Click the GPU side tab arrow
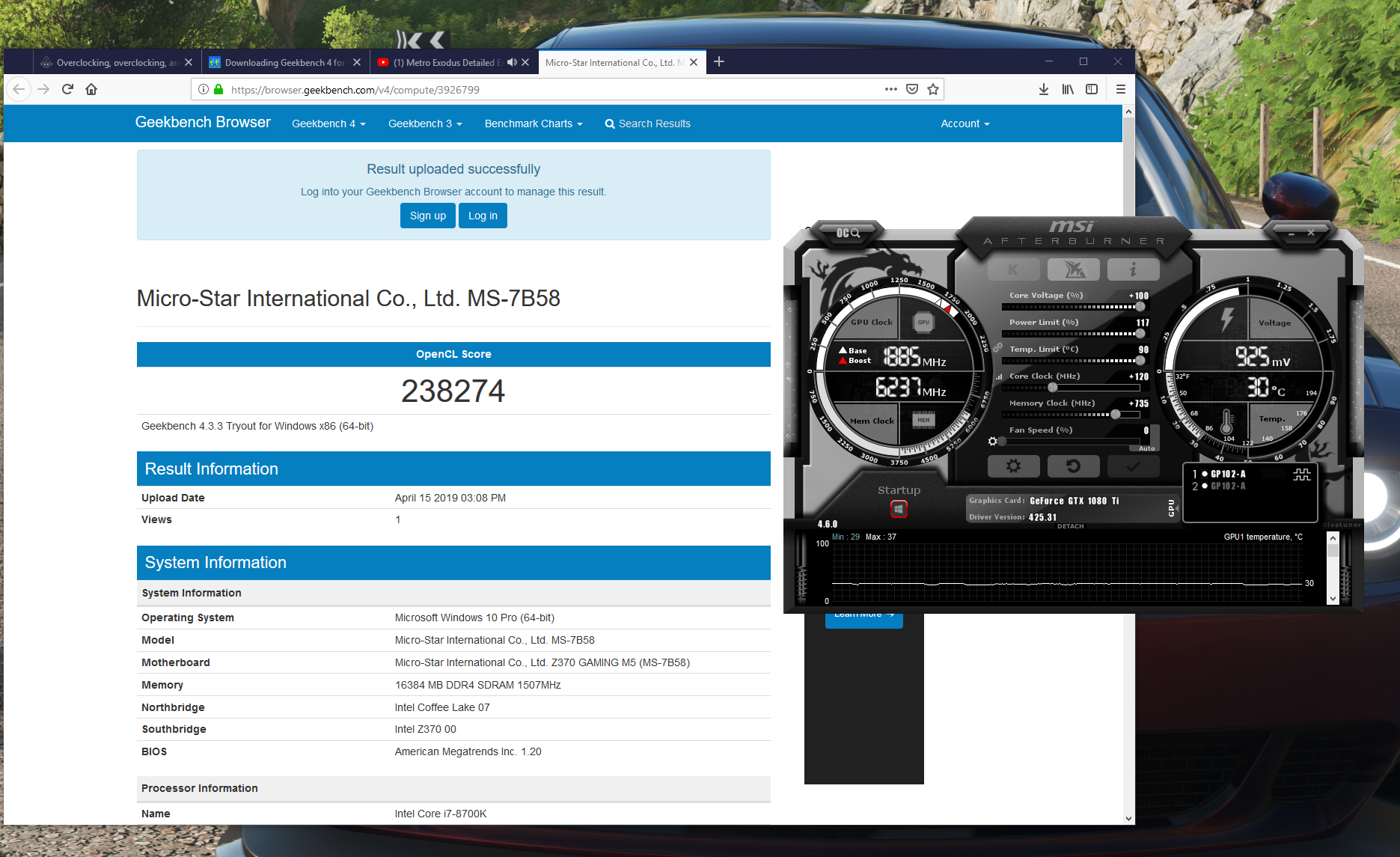The image size is (1400, 857). [x=1173, y=508]
